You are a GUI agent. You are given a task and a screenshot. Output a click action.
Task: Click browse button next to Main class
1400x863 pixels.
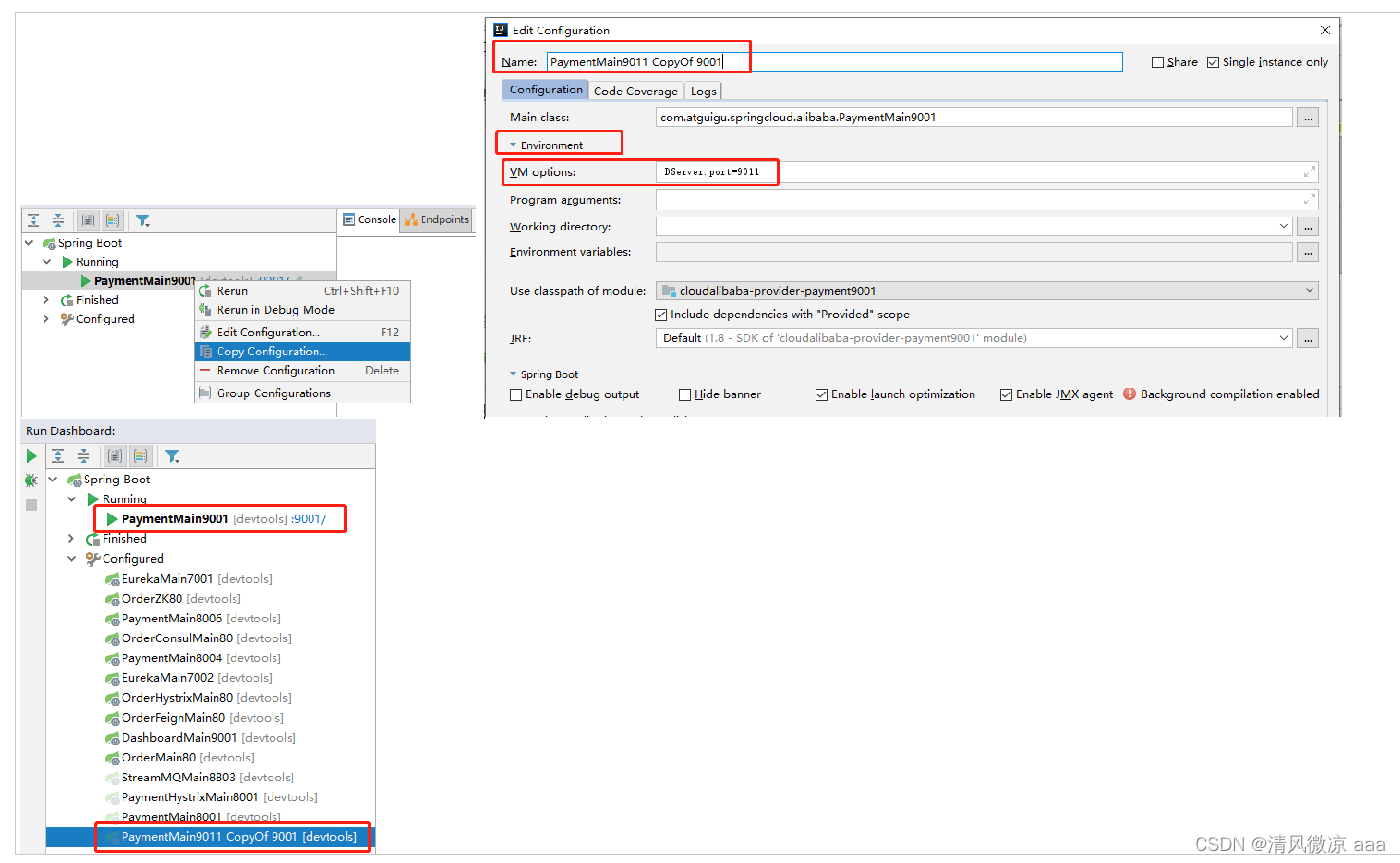point(1308,117)
